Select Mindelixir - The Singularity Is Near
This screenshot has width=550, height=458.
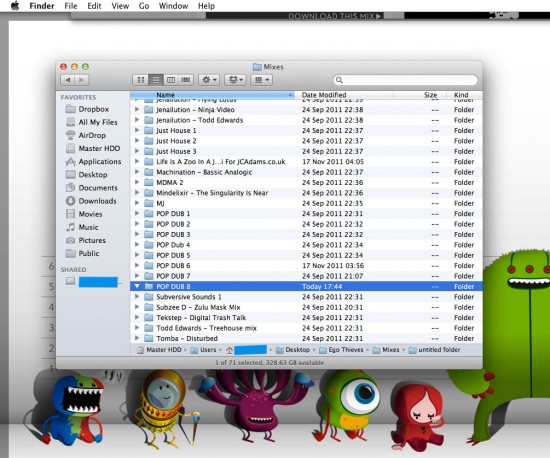coord(306,193)
